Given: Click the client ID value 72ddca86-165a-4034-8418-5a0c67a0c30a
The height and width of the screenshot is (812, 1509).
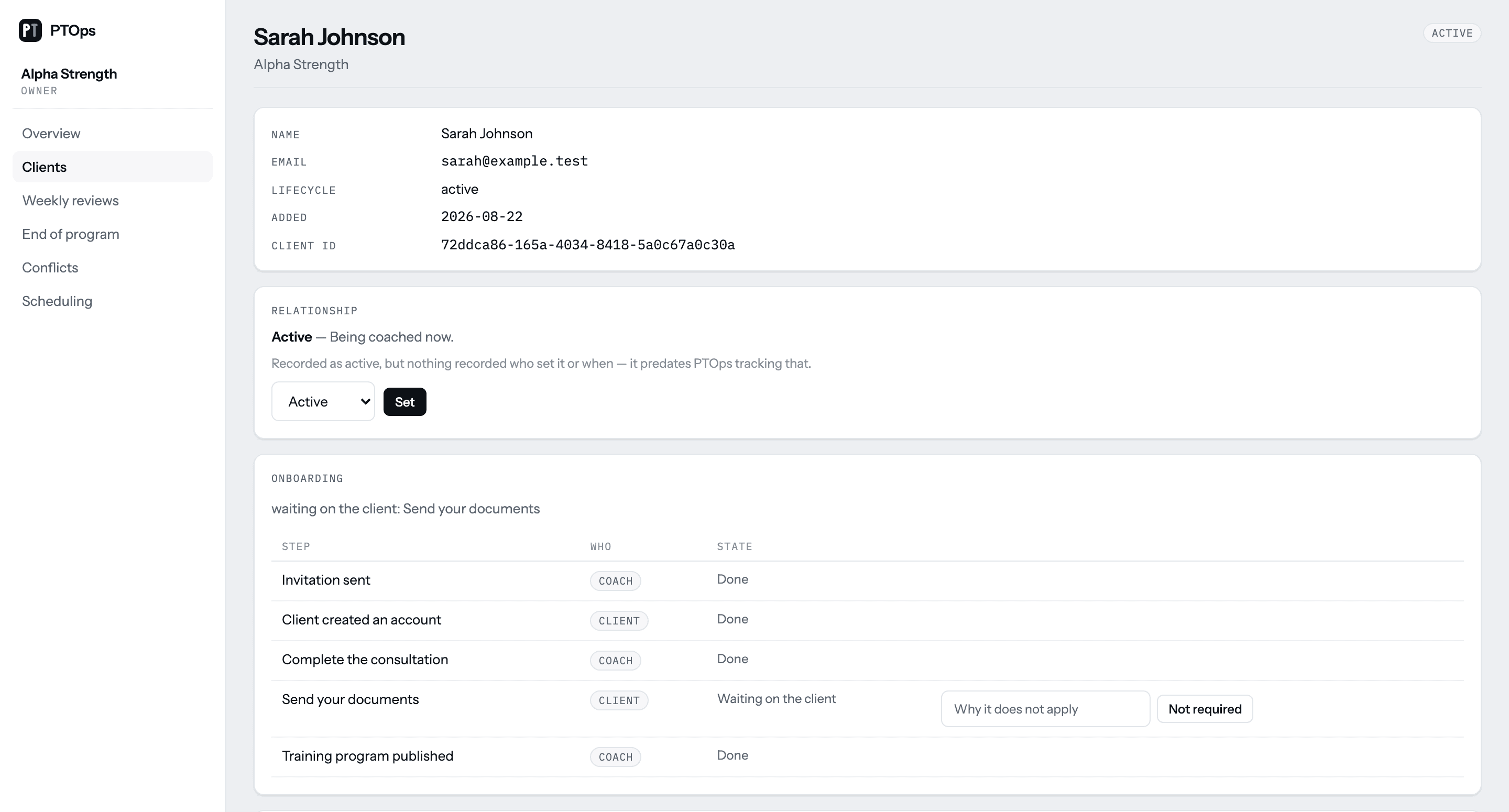Looking at the screenshot, I should pyautogui.click(x=588, y=245).
